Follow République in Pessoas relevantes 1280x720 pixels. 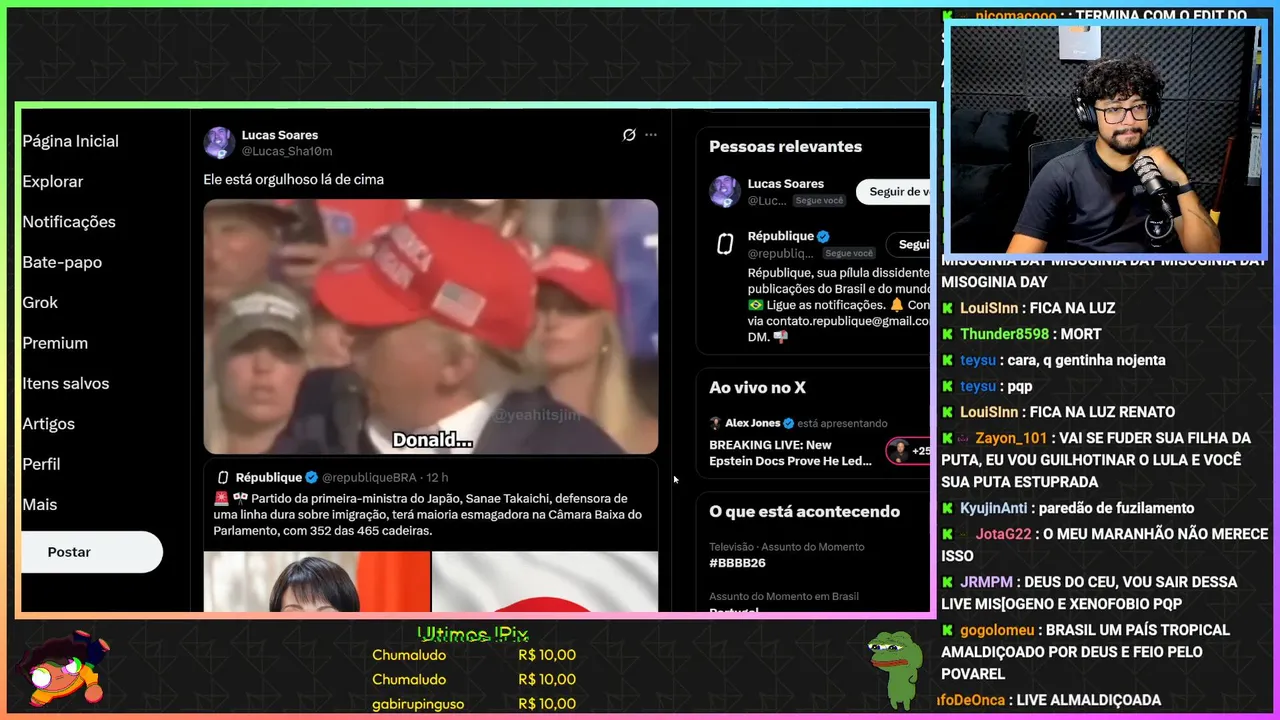pyautogui.click(x=909, y=244)
